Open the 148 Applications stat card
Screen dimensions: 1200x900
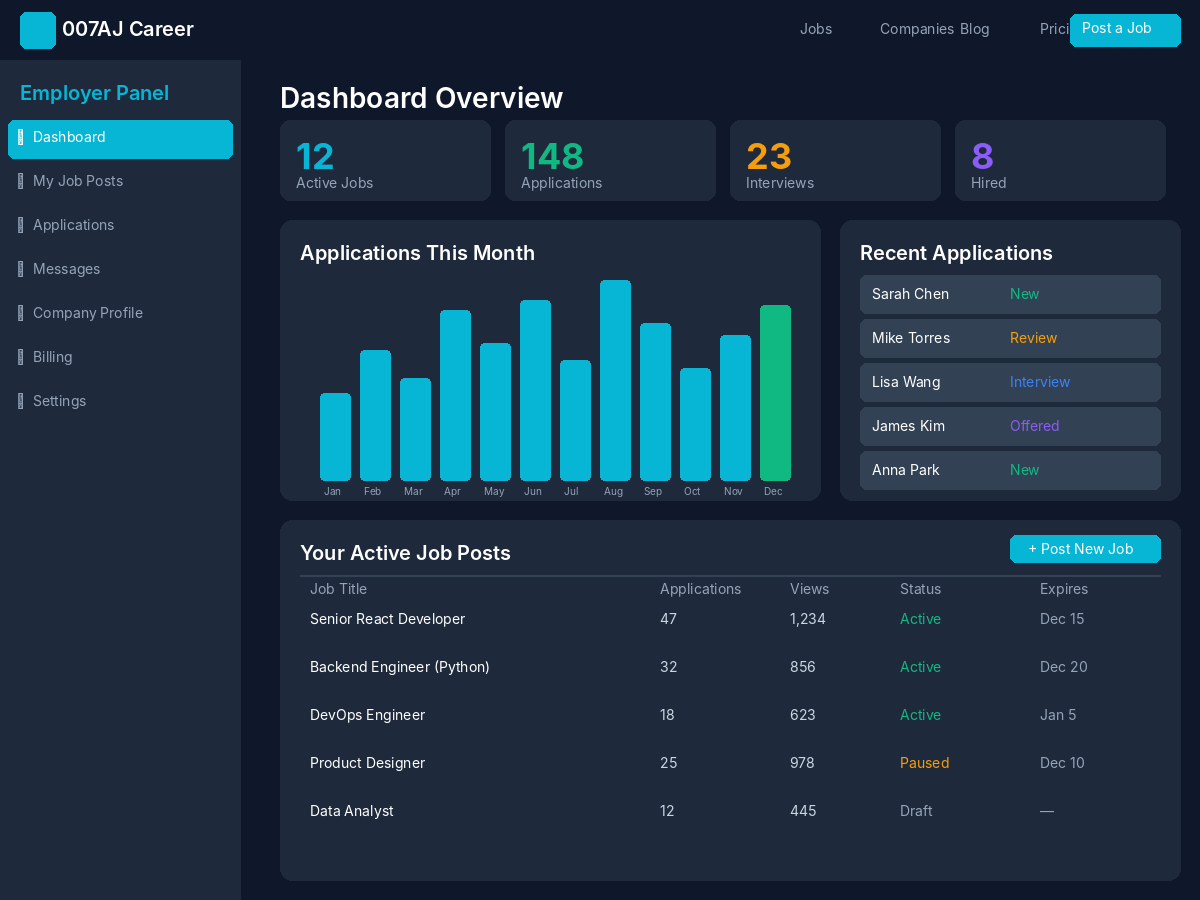[610, 160]
